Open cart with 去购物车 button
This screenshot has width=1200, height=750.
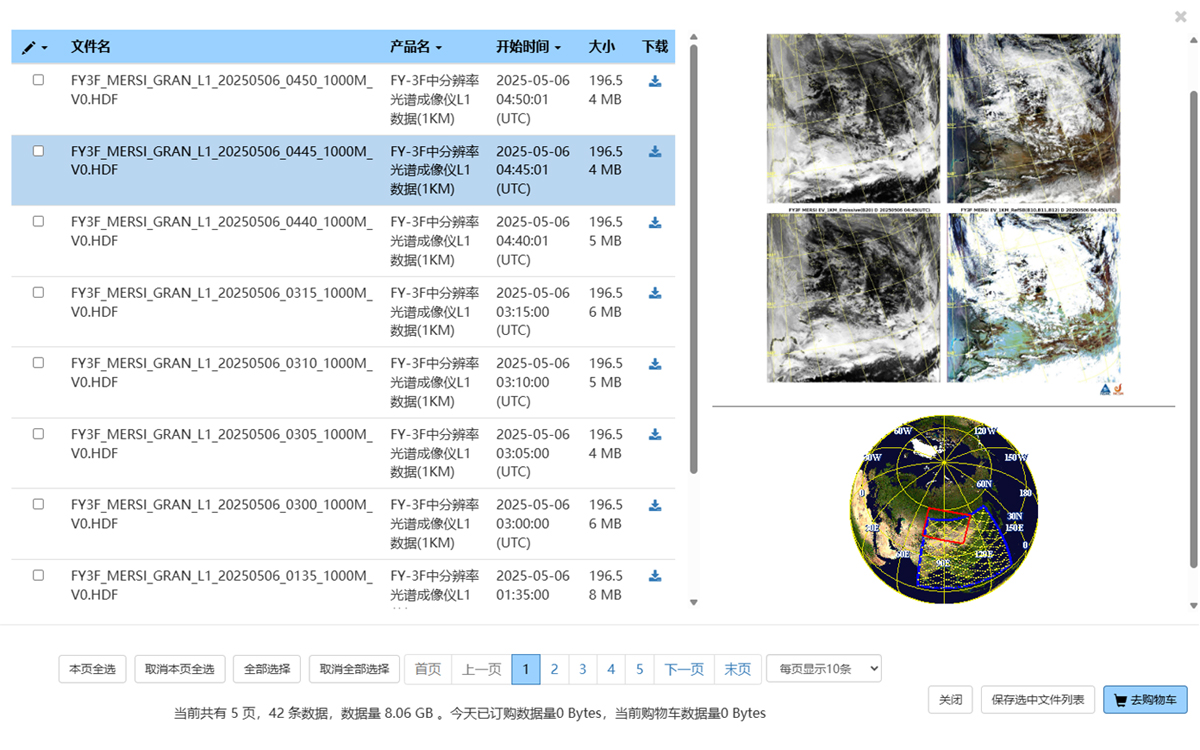1144,700
